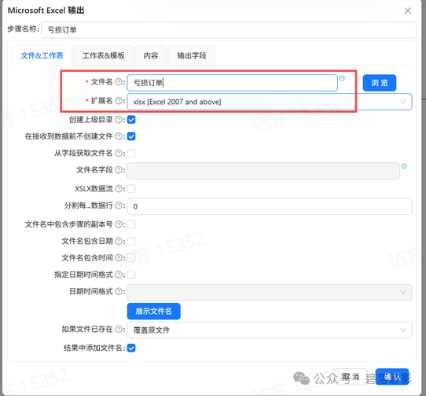This screenshot has height=396, width=426.
Task: Click variable icon right of 文件名字段 input
Action: click(x=404, y=166)
